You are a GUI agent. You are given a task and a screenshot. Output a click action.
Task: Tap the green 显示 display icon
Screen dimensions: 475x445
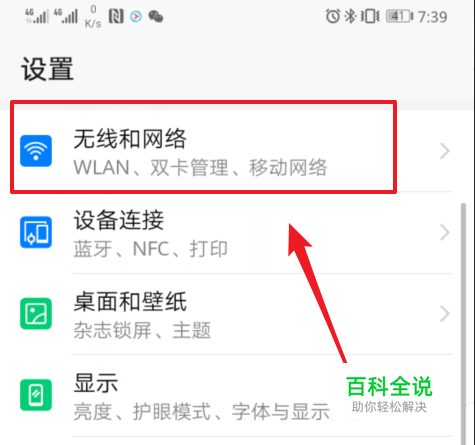click(x=36, y=395)
